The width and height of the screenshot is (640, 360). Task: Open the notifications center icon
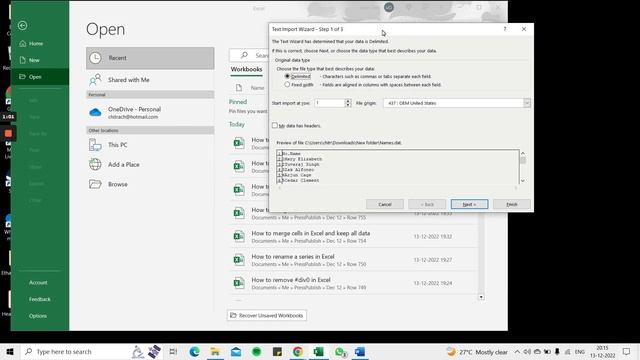[x=627, y=352]
